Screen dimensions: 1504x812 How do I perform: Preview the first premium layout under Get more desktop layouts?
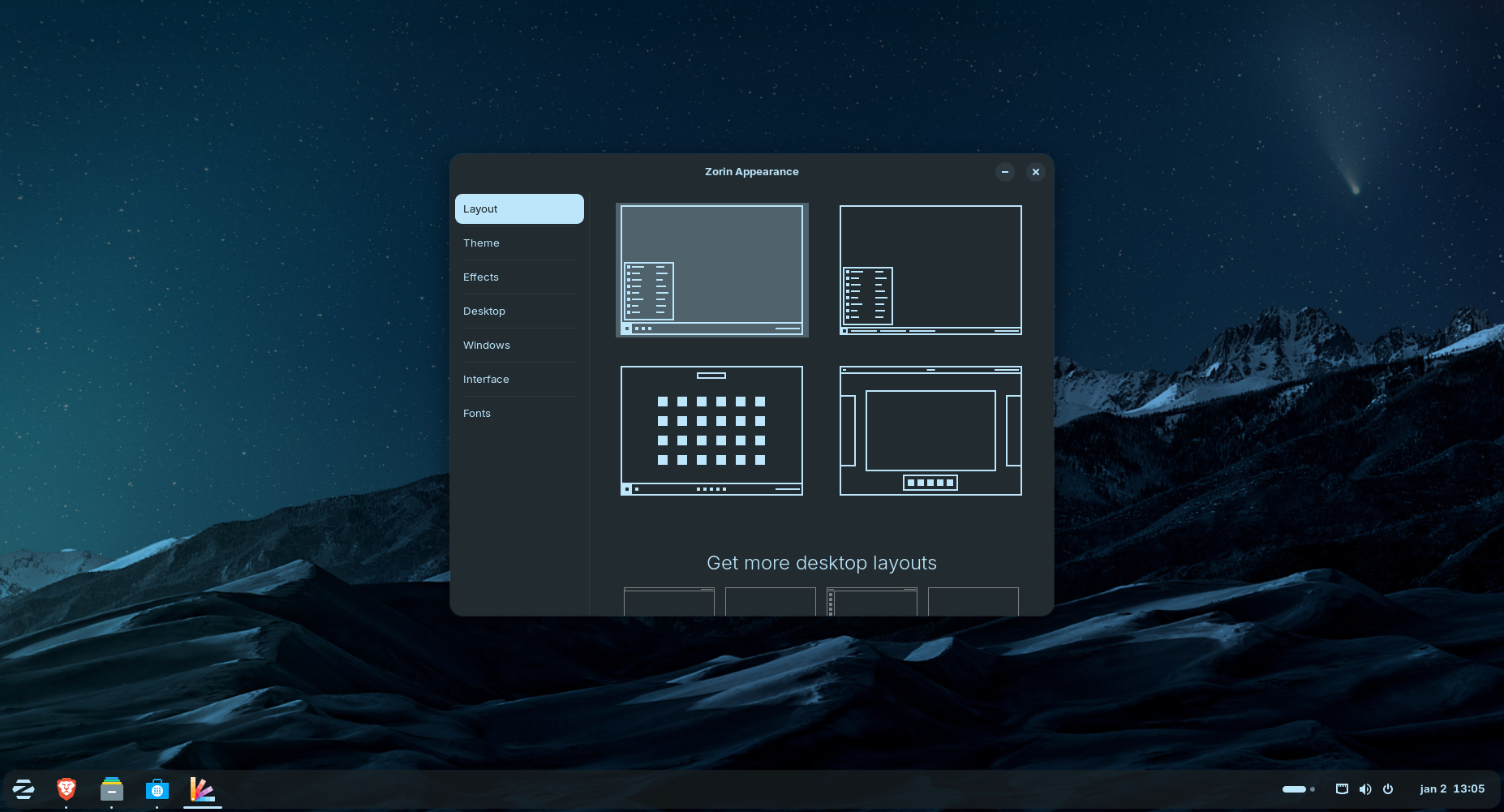tap(668, 601)
